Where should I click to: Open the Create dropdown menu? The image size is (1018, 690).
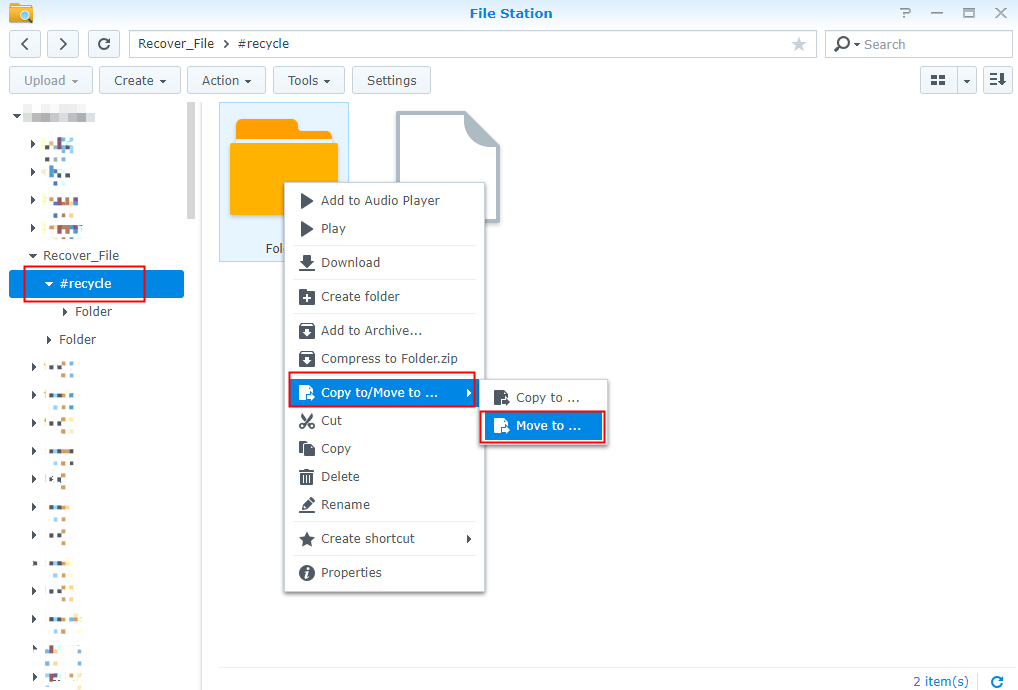139,80
